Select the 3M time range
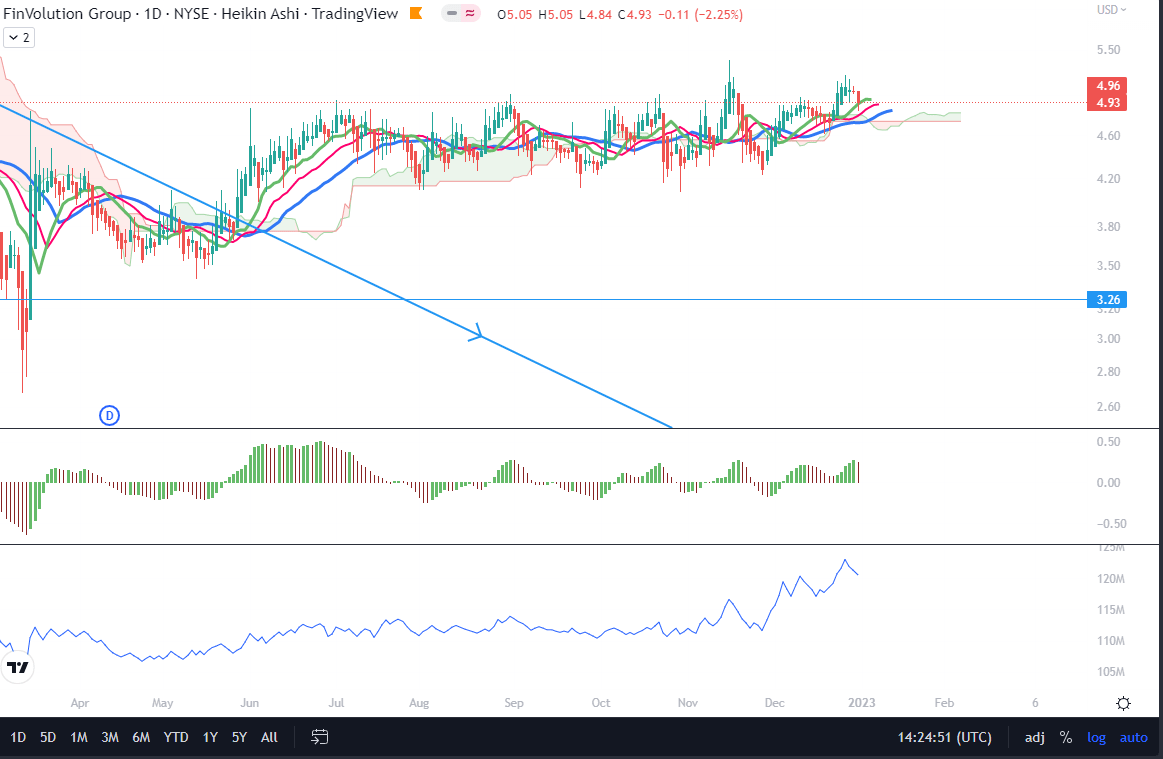This screenshot has width=1163, height=759. [x=110, y=737]
